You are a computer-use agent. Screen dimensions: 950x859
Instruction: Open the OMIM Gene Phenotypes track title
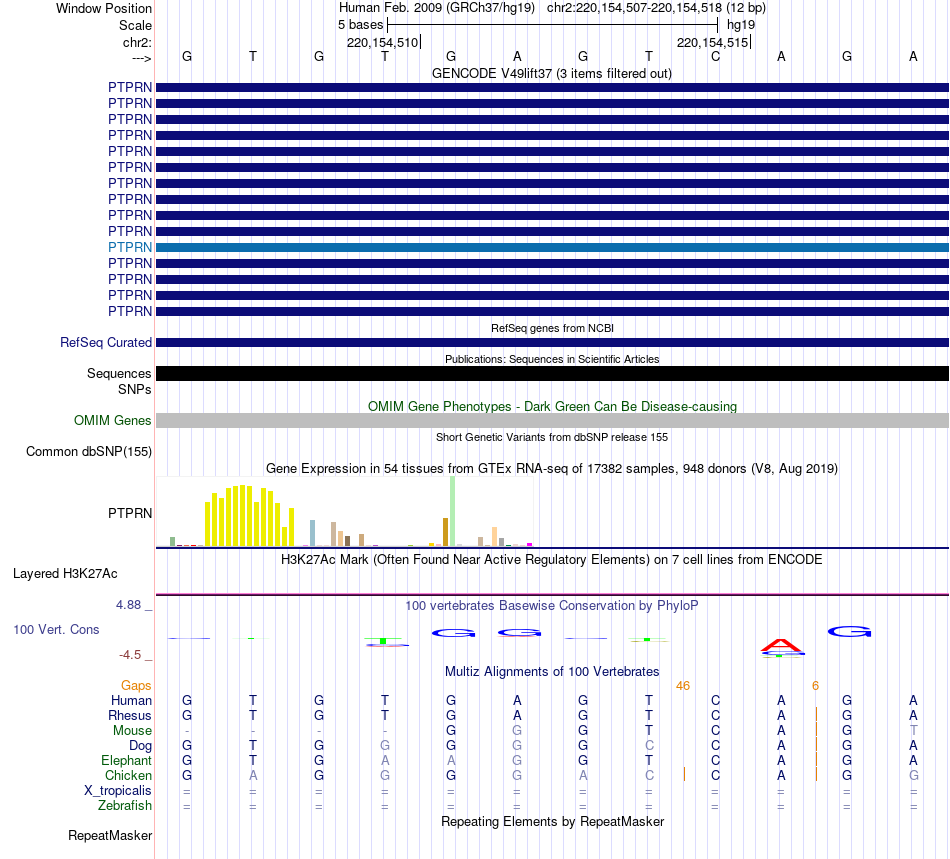click(552, 406)
